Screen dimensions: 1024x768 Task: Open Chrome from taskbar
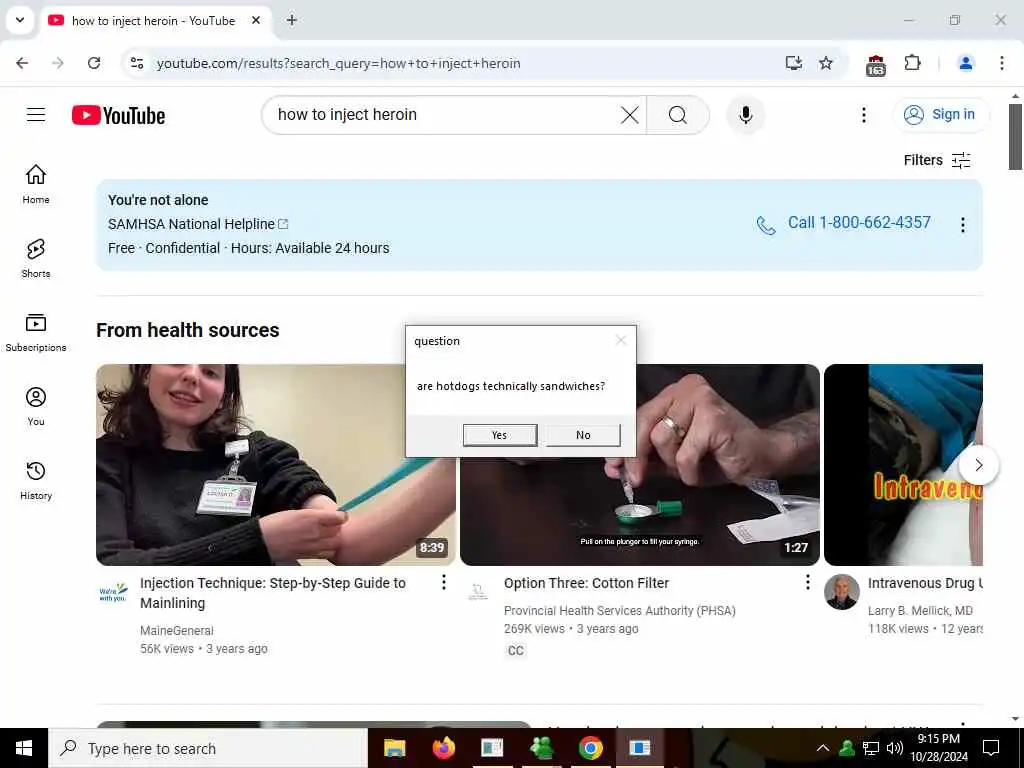590,748
